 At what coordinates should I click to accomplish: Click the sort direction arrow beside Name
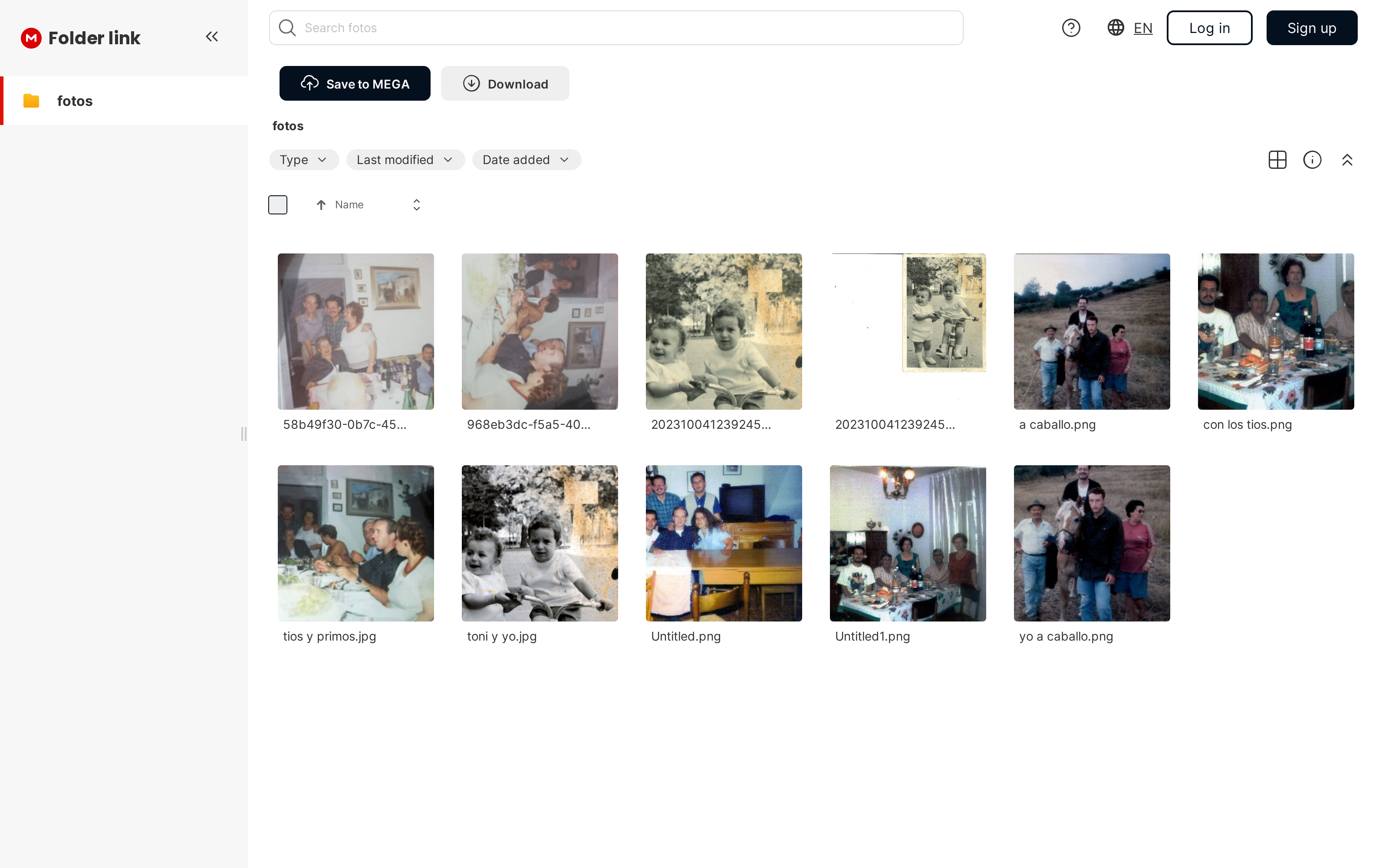pos(321,205)
